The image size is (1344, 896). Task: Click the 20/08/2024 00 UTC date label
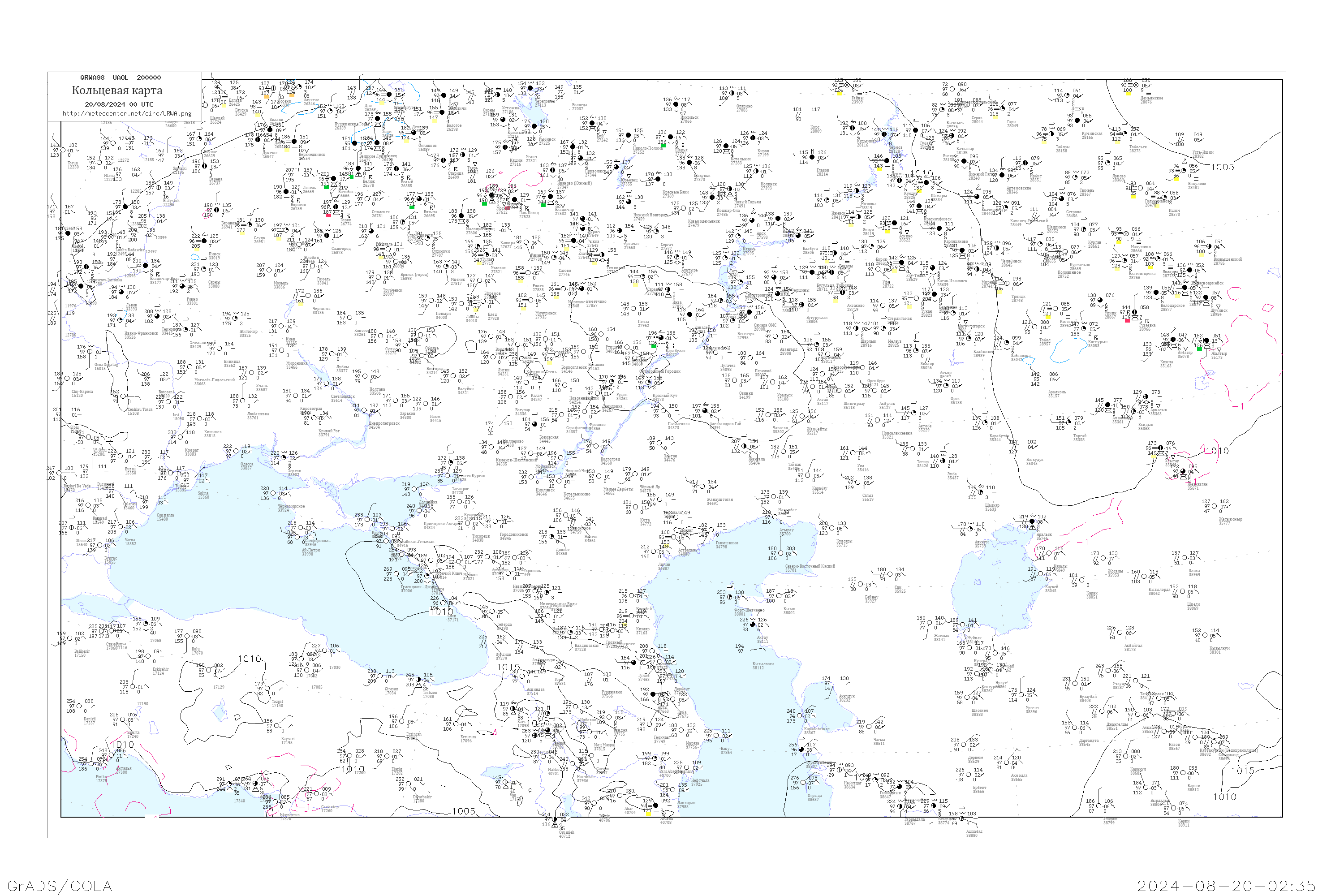[x=119, y=104]
